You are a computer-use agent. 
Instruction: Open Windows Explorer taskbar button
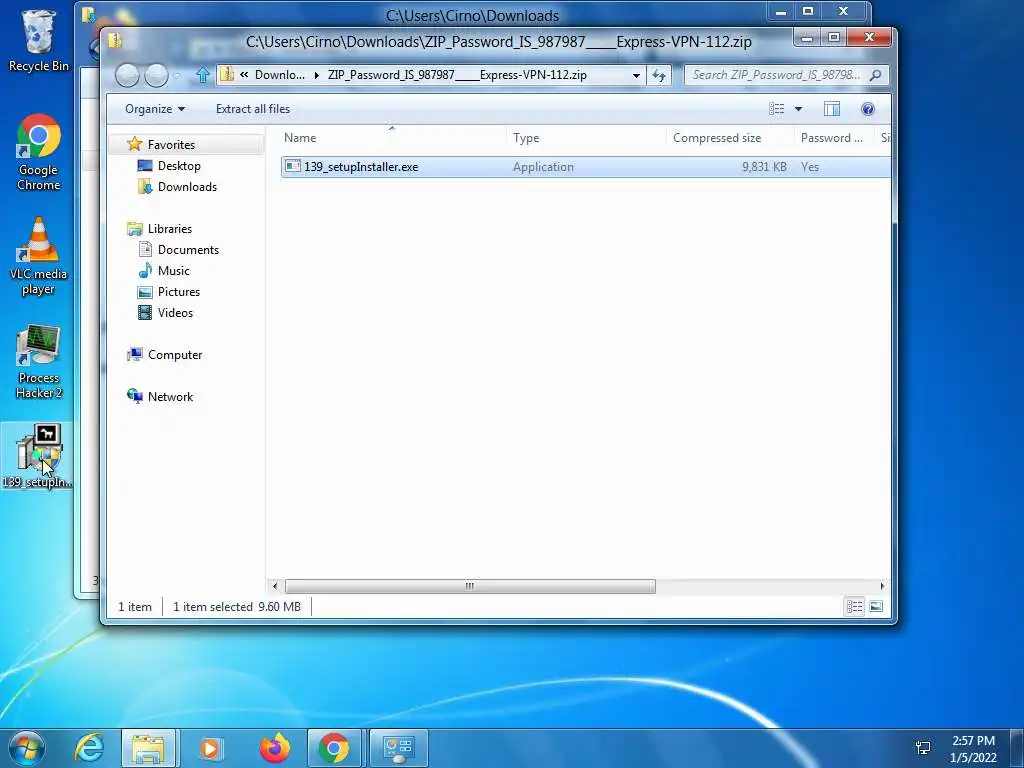[x=148, y=748]
